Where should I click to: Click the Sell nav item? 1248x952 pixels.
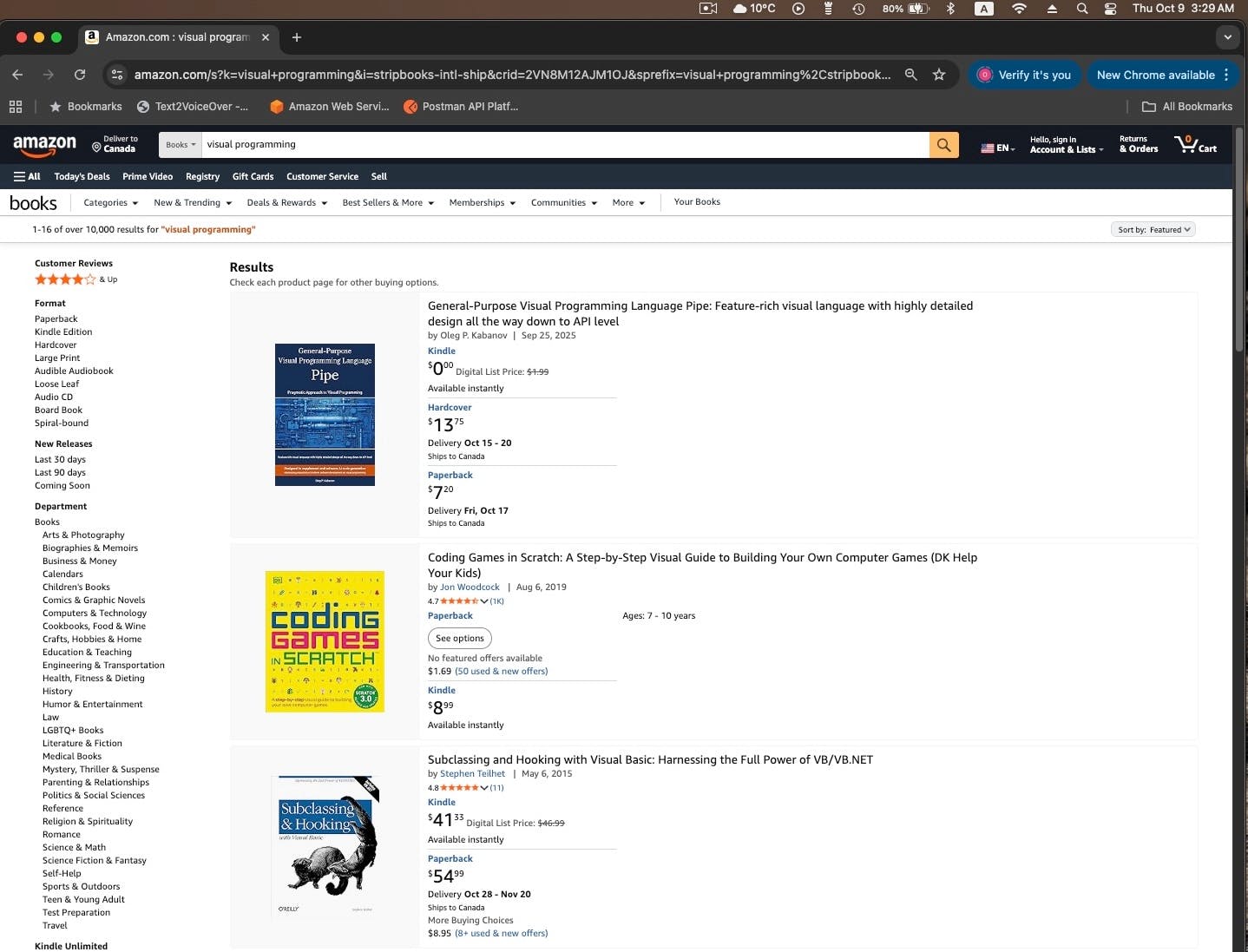(379, 176)
